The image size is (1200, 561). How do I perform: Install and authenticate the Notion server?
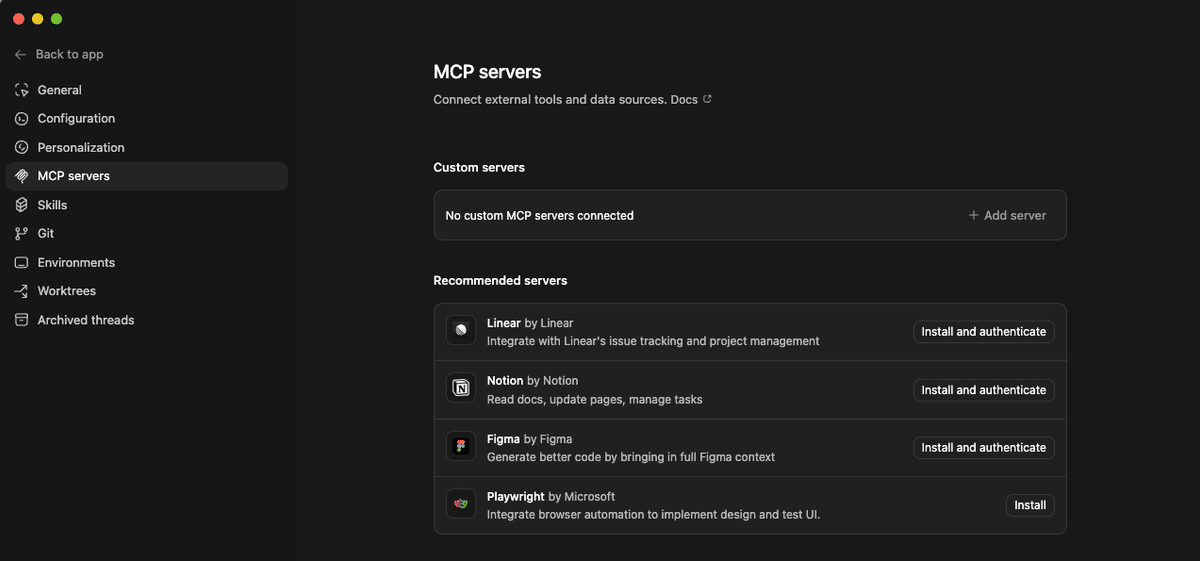point(983,390)
